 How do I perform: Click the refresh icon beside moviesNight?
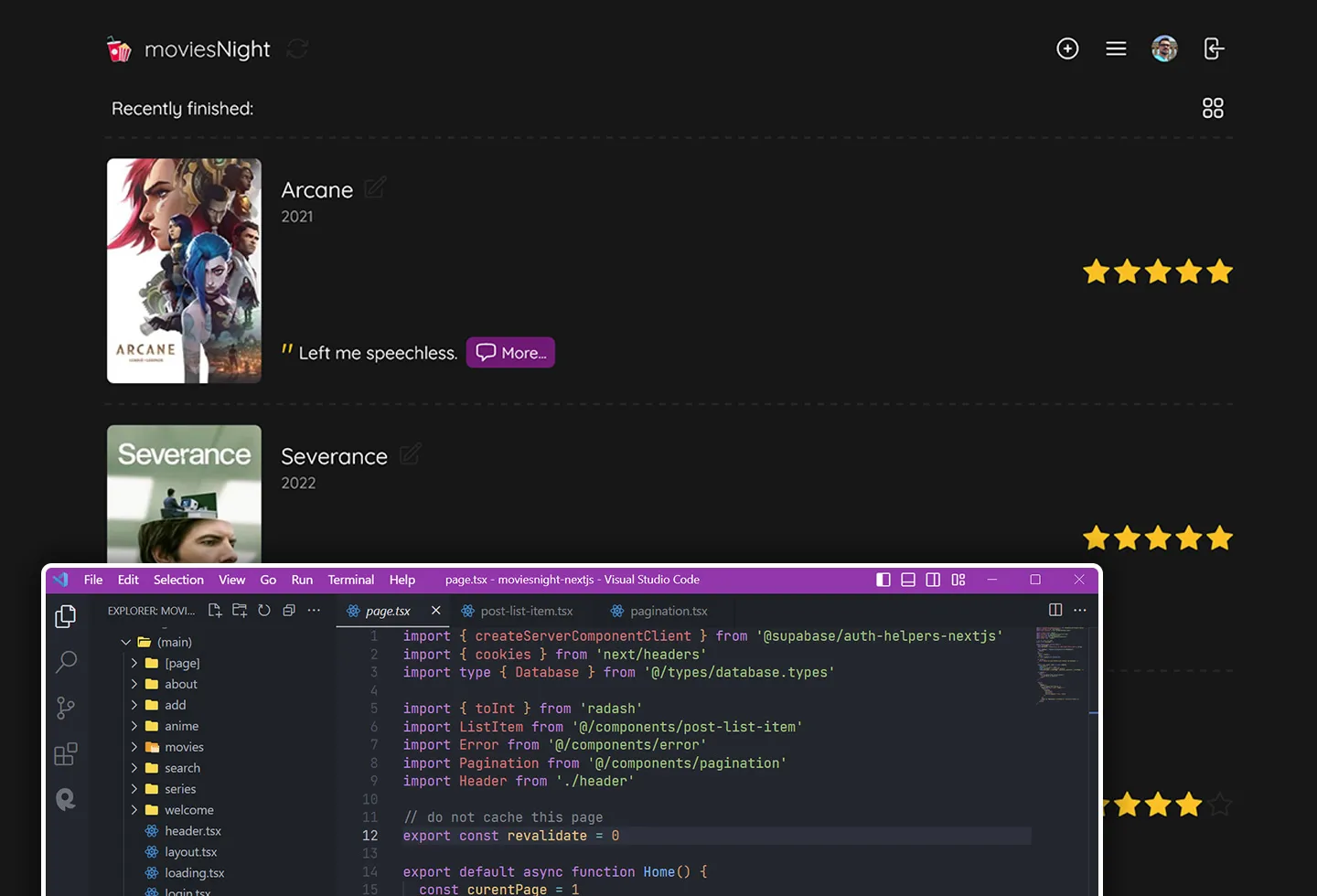click(x=297, y=48)
